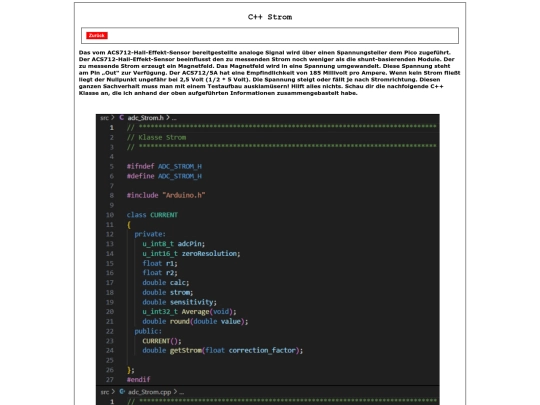540x405 pixels.
Task: Click the 'double strom;' line
Action: (168, 292)
